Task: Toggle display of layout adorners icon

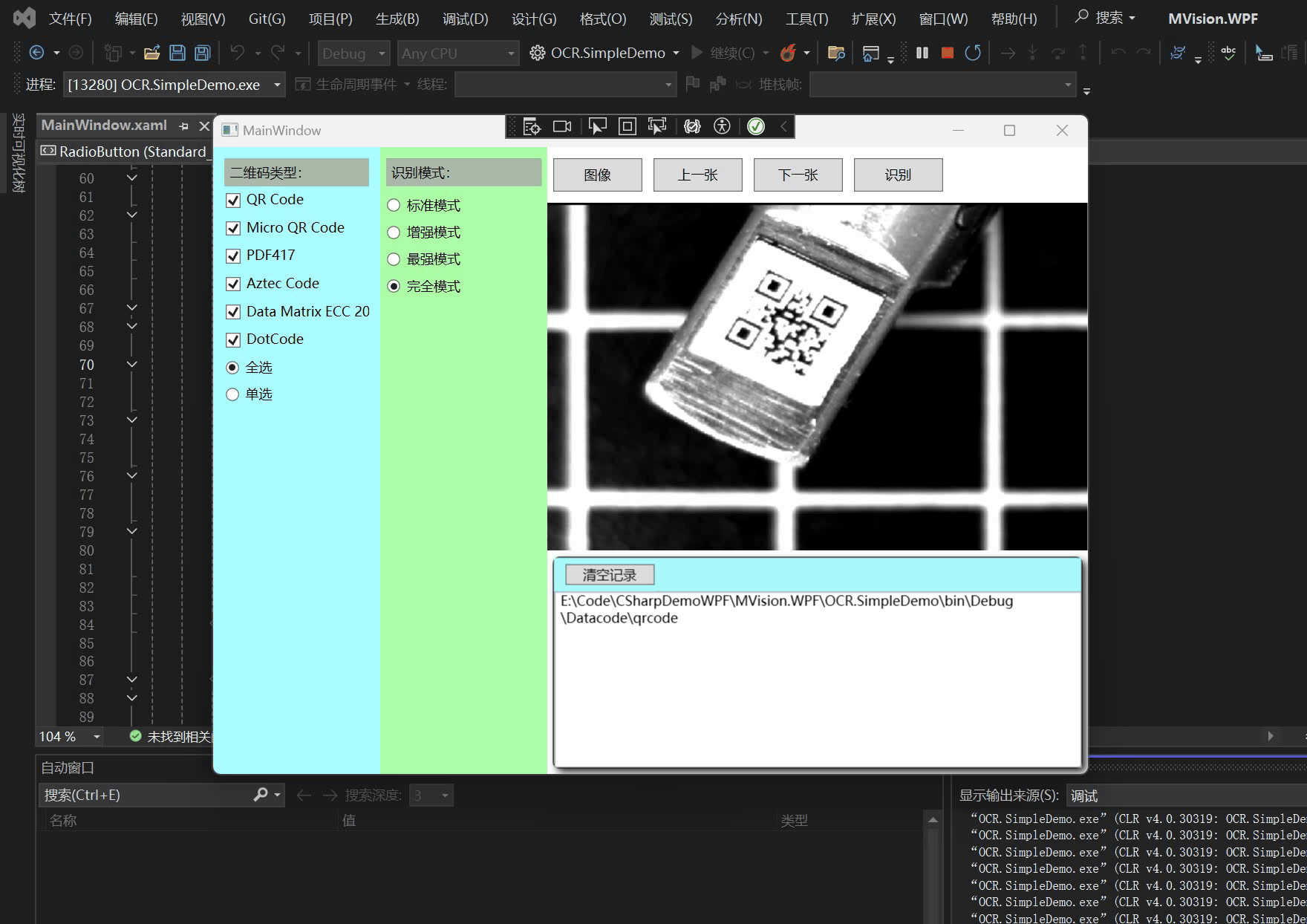Action: 627,126
